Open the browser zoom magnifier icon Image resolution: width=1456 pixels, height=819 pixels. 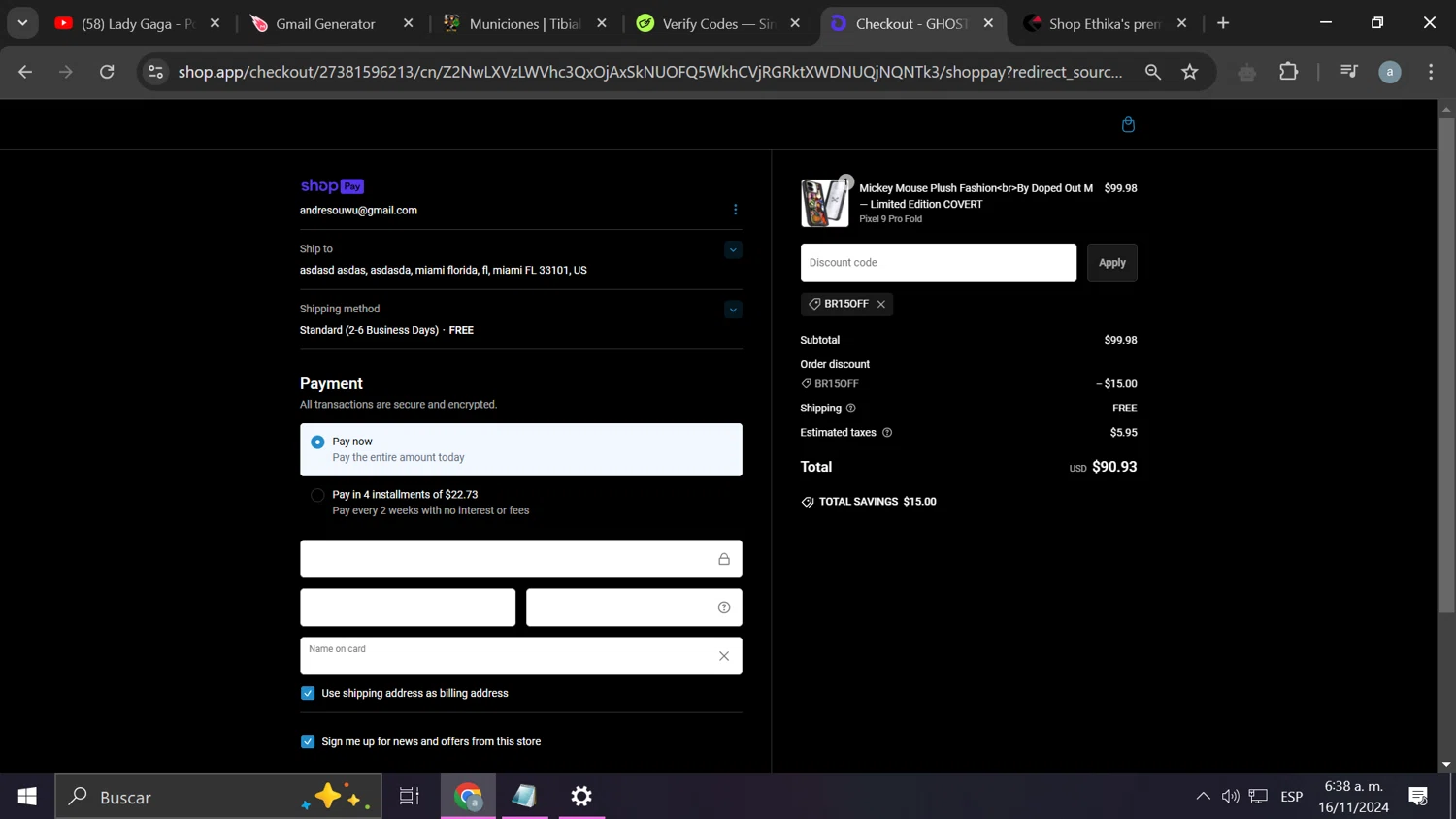click(1152, 72)
